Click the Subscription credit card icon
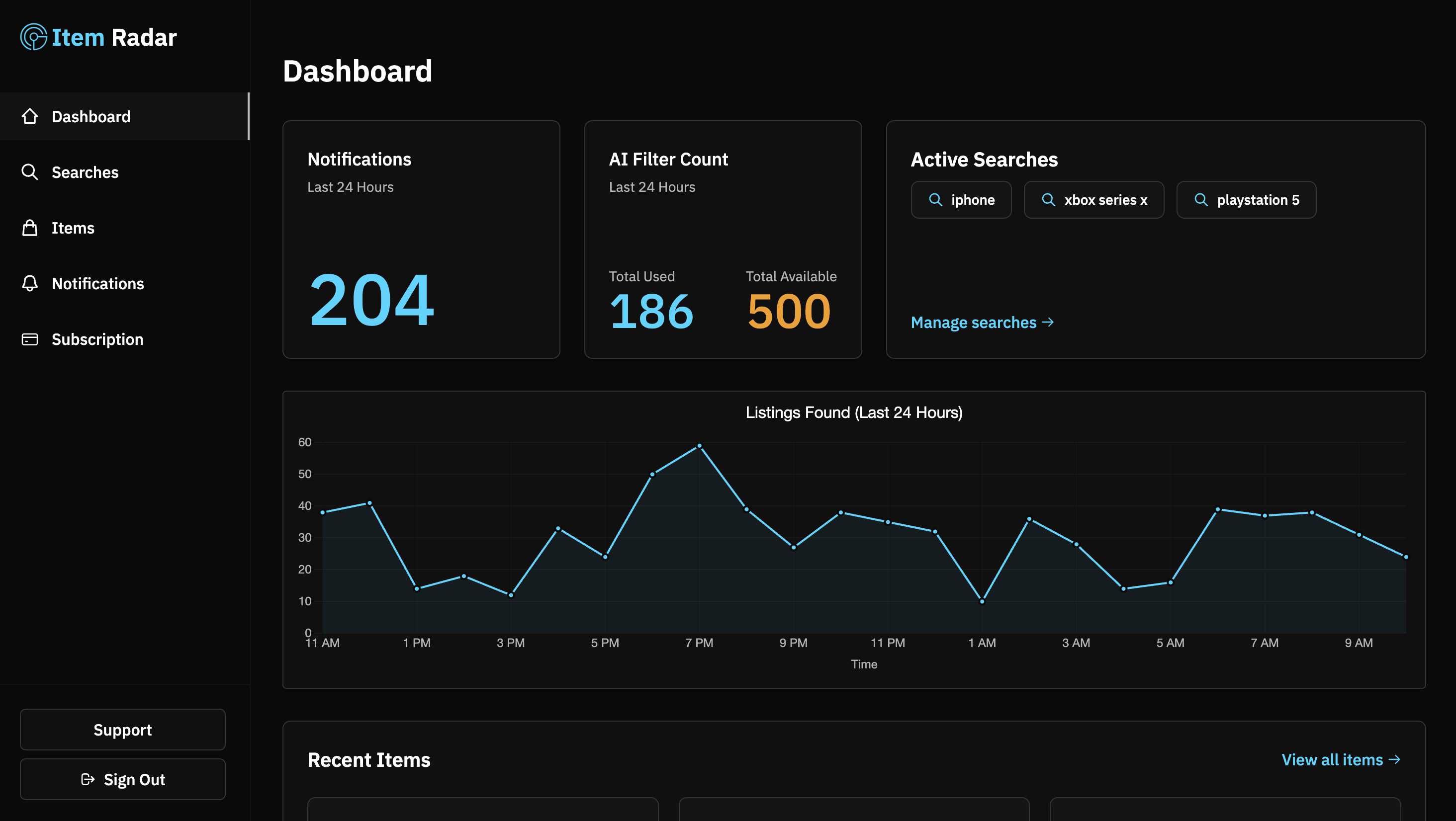 29,339
